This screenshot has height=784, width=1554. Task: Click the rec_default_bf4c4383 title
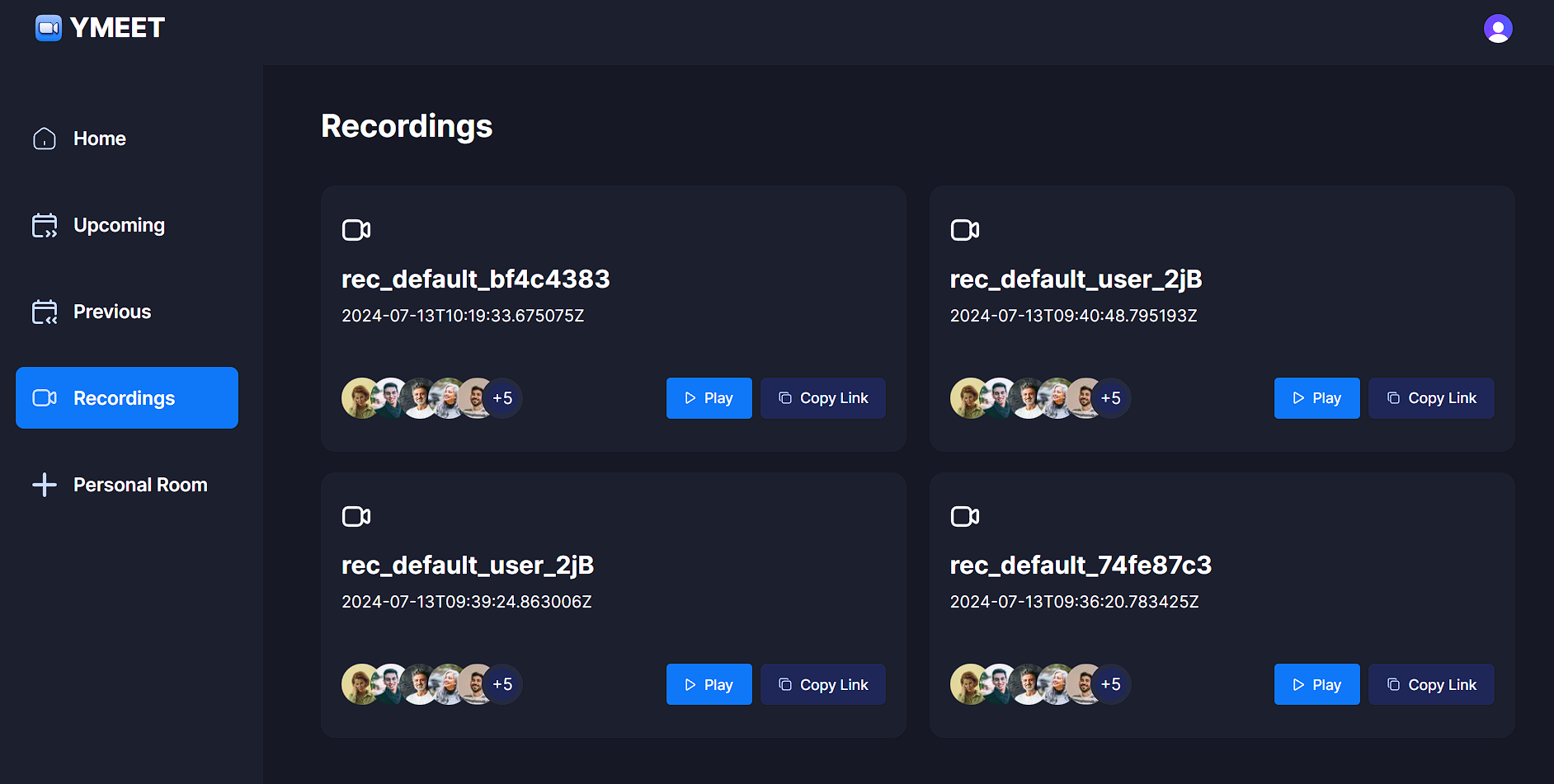476,279
